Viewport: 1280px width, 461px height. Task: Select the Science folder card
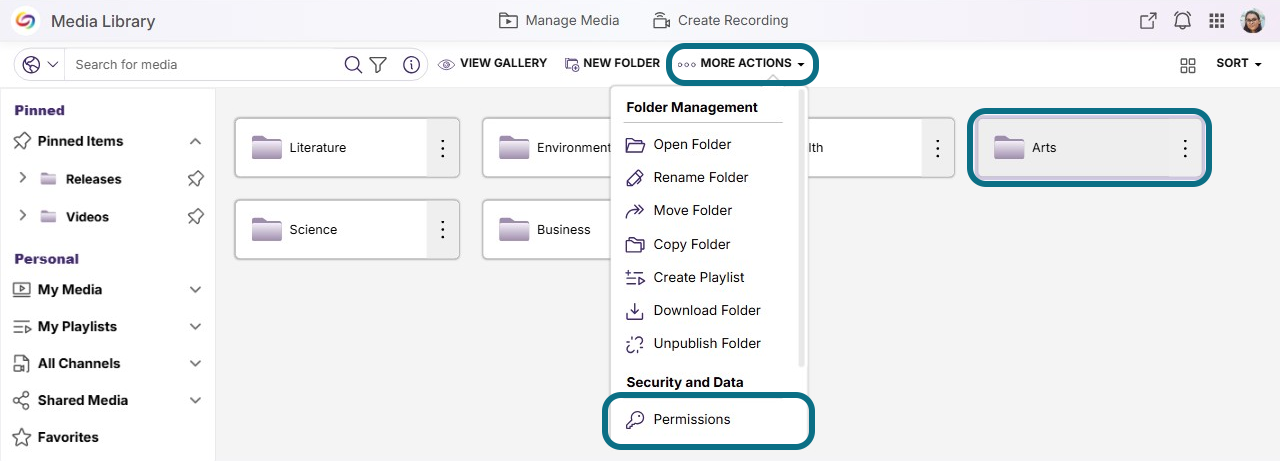point(331,230)
